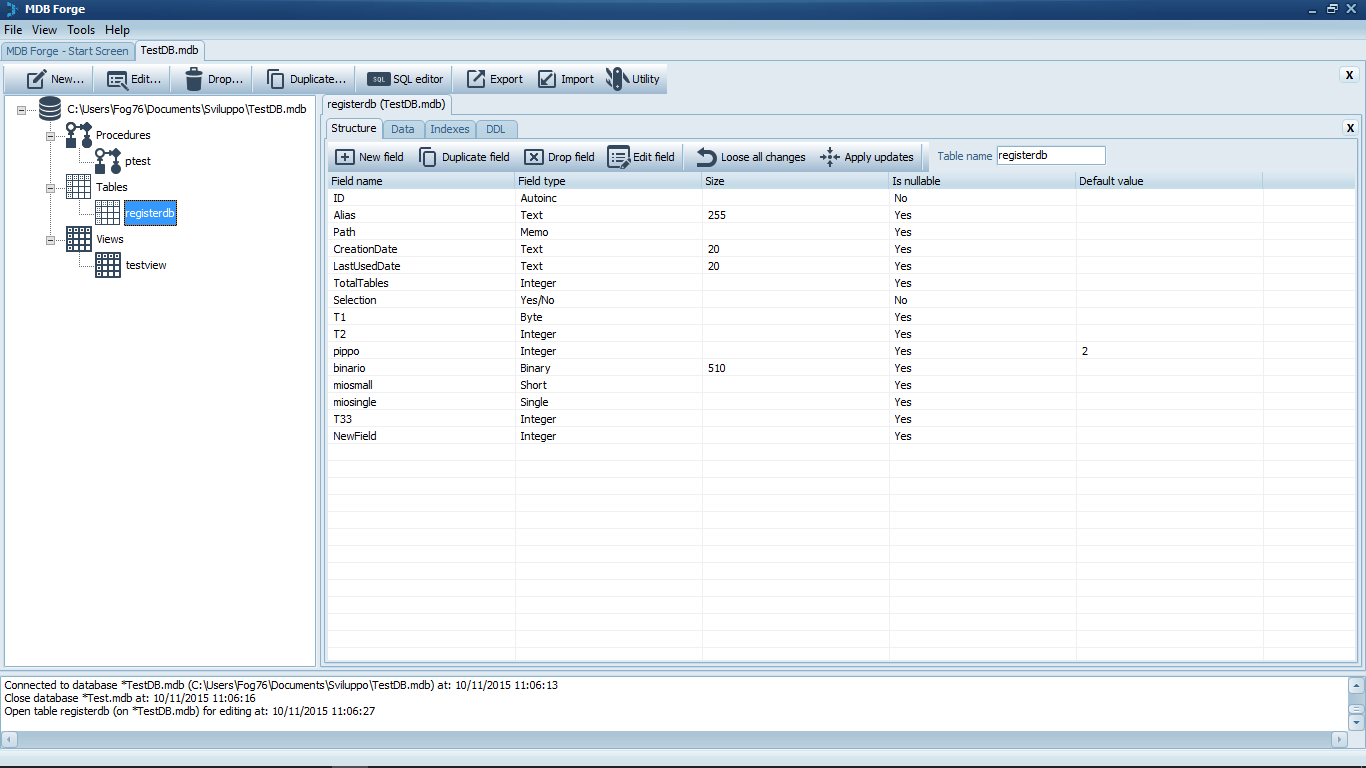1366x768 pixels.
Task: Click the testview view icon
Action: [108, 265]
